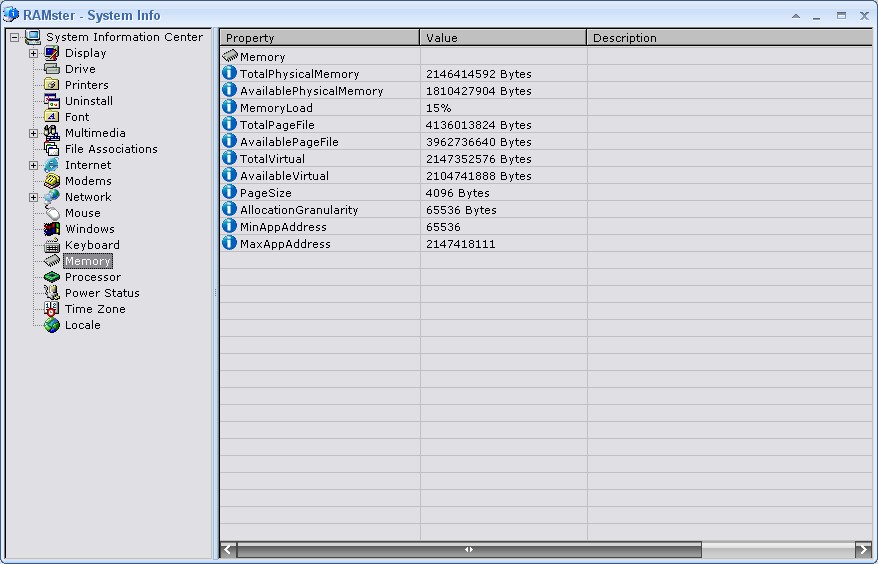
Task: Click the Network icon
Action: (x=52, y=197)
